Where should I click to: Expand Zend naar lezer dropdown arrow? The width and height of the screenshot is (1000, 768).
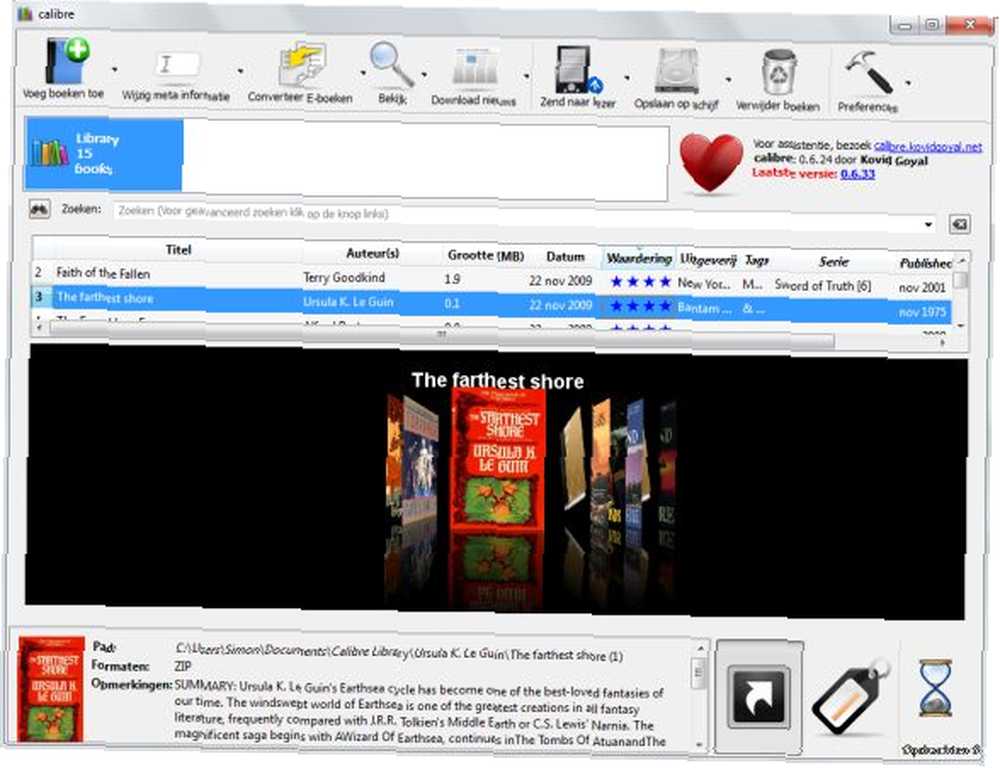627,78
